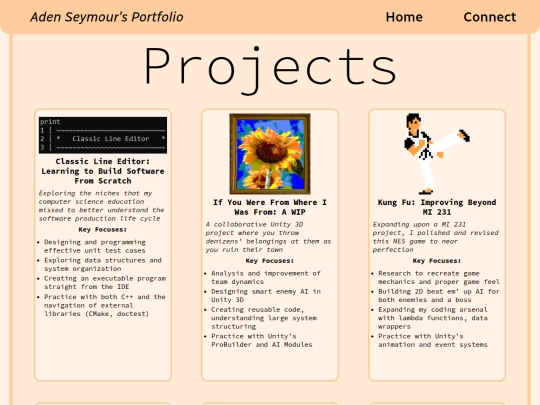Screen dimensions: 540x405
Task: Click 'Practice with Unity's animation and event systems'
Action: pyautogui.click(x=433, y=340)
